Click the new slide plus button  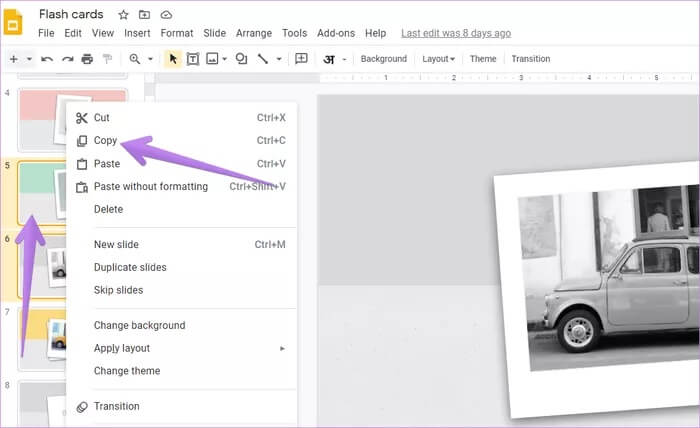[14, 59]
